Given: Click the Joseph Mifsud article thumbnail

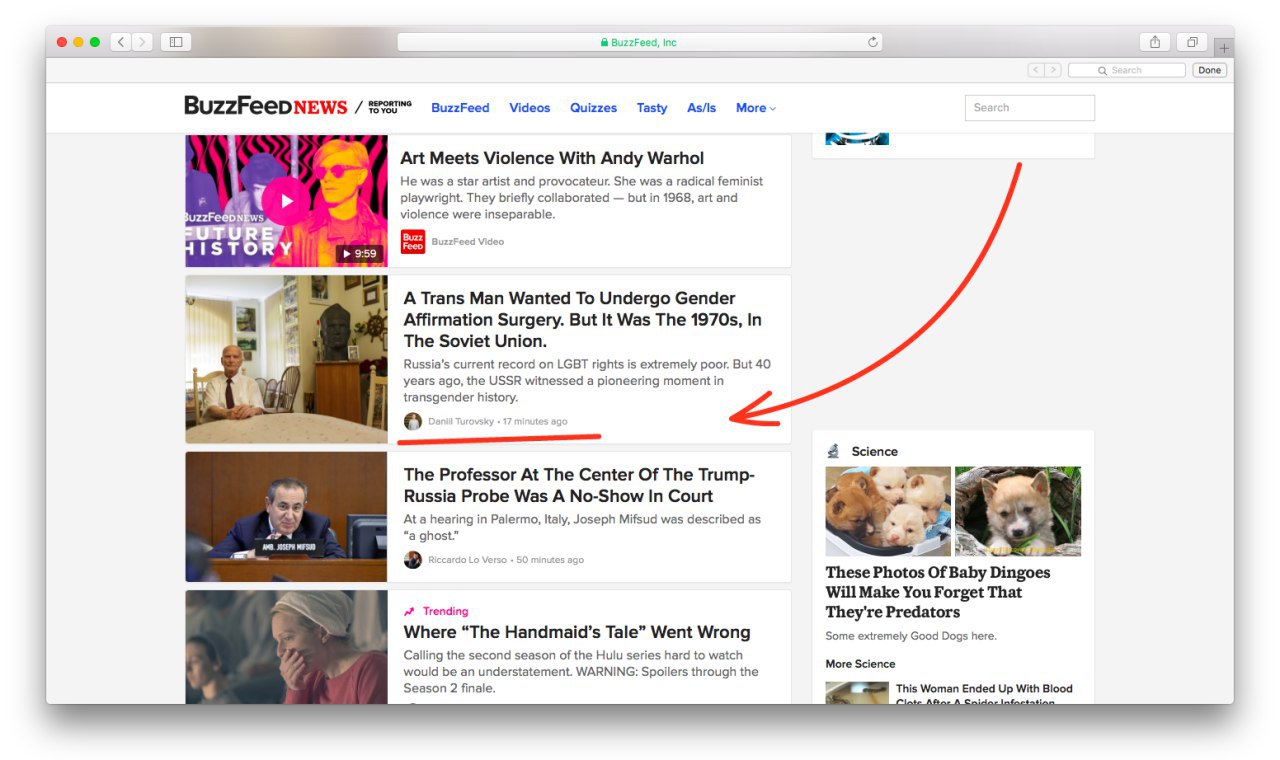Looking at the screenshot, I should tap(286, 516).
